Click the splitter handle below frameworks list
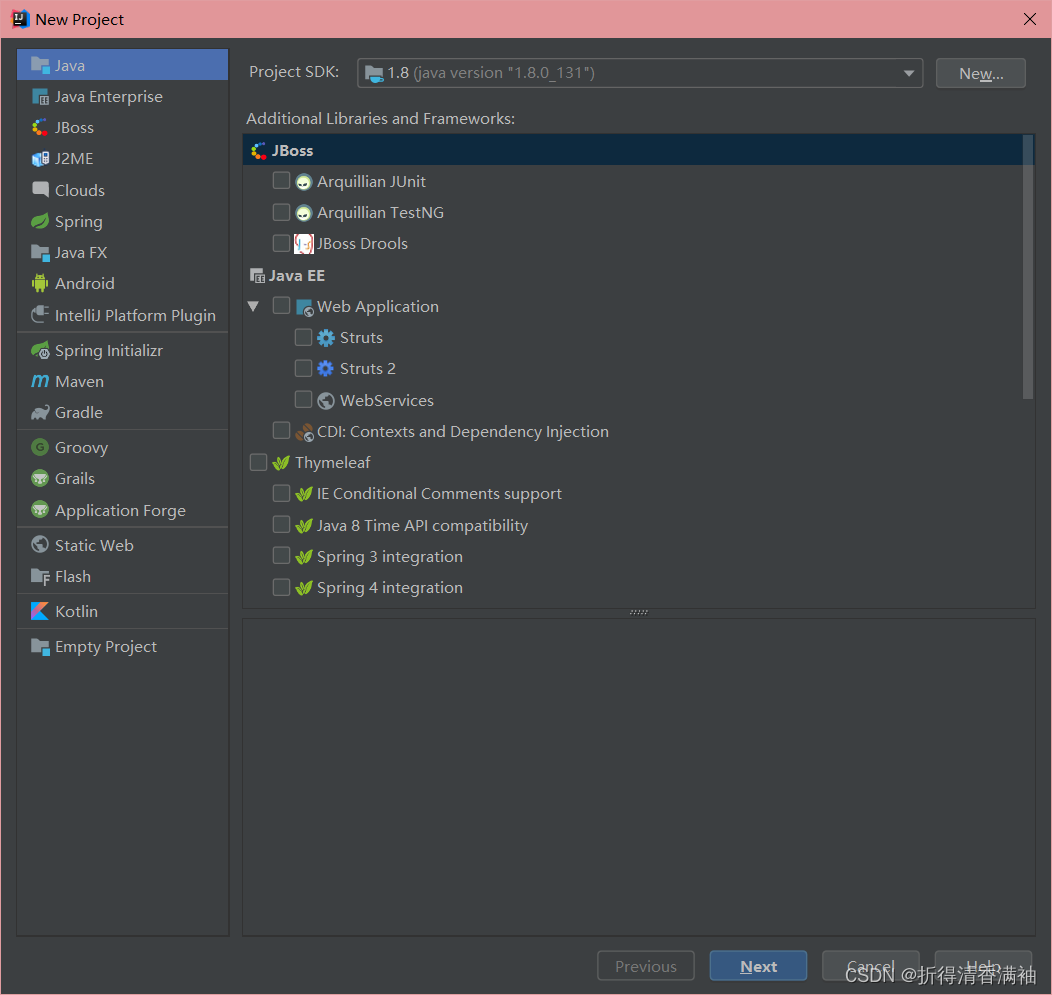The width and height of the screenshot is (1052, 995). pos(639,613)
